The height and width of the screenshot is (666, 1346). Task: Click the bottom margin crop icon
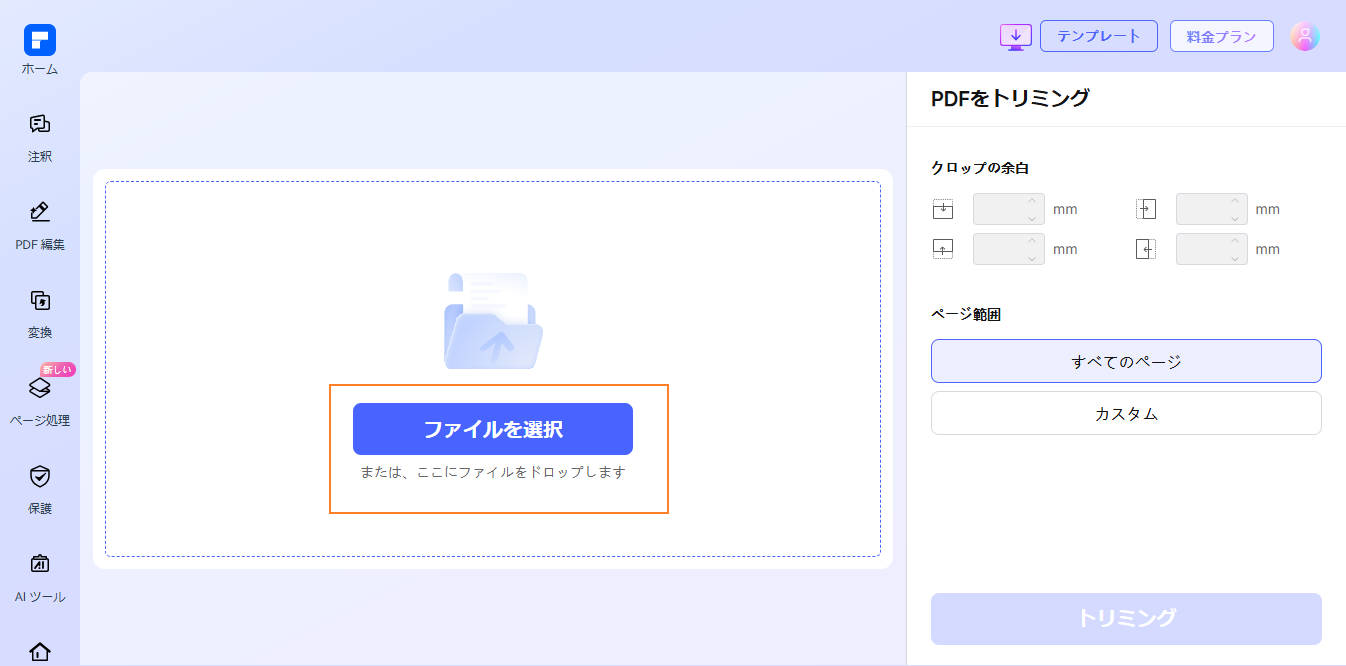click(943, 249)
